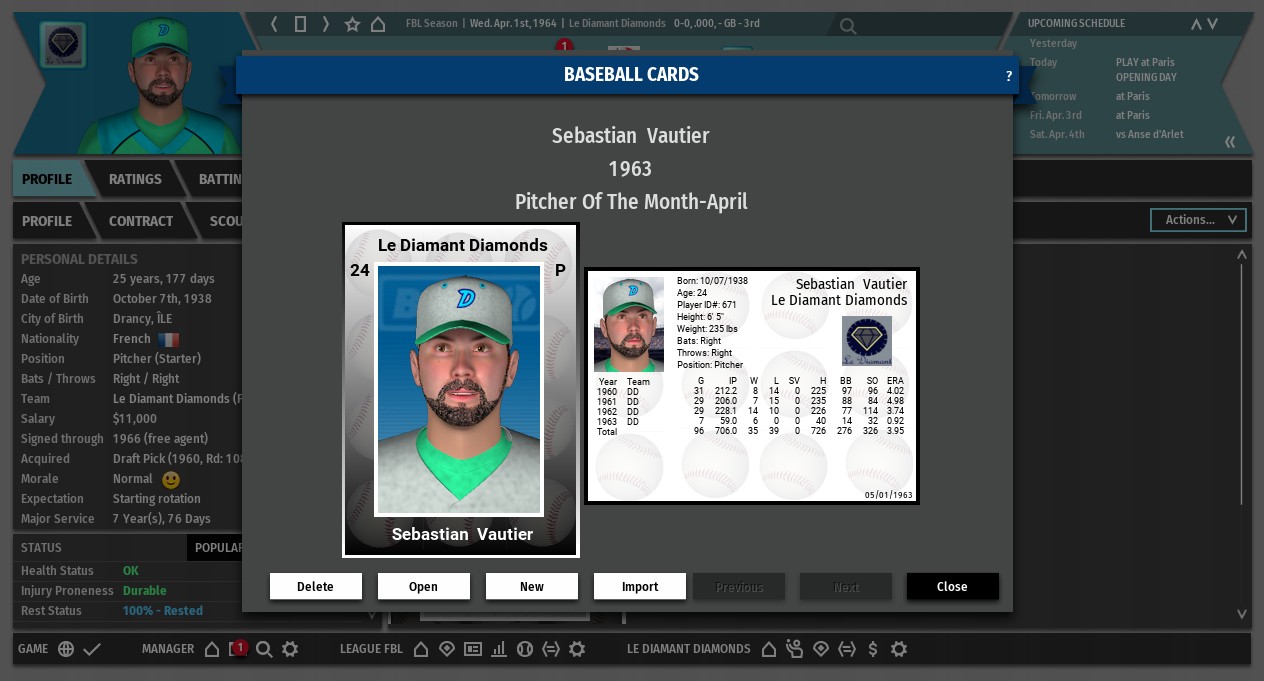Click the globe icon in Game menu
1264x681 pixels.
point(66,649)
